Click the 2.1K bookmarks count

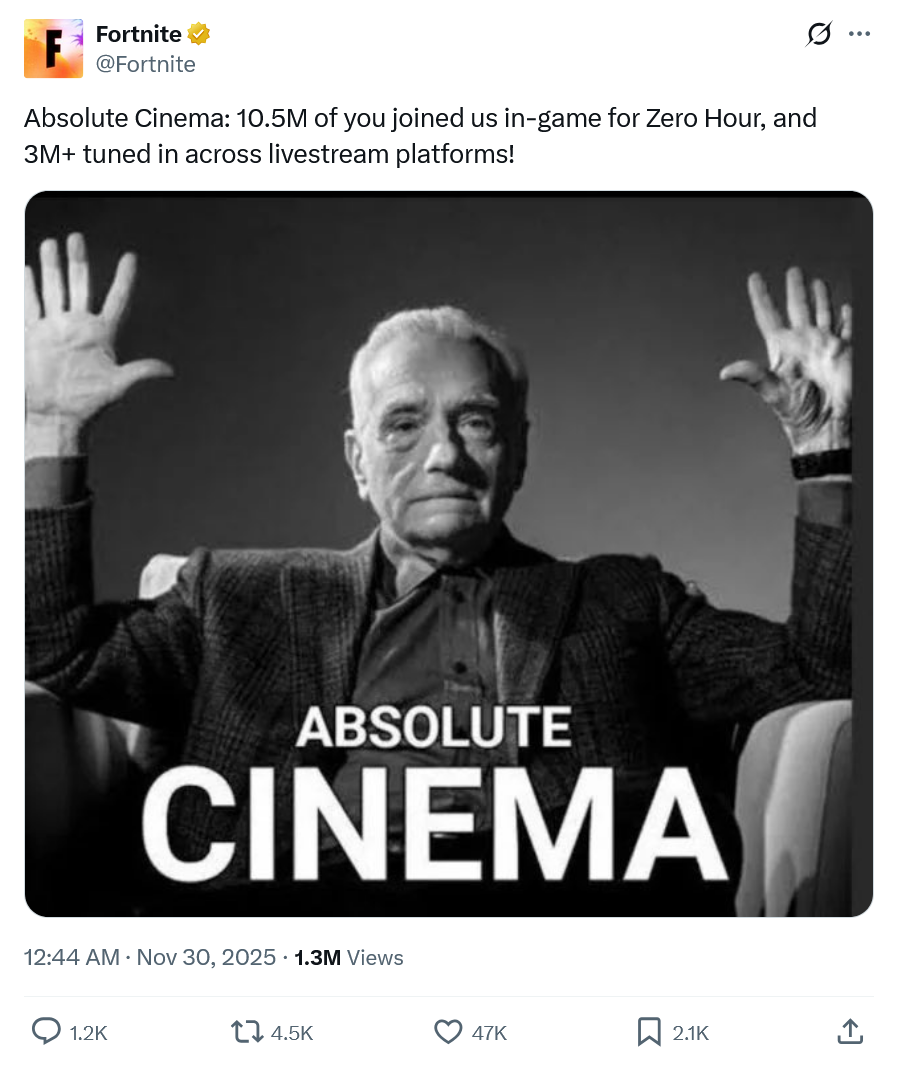pyautogui.click(x=690, y=1033)
